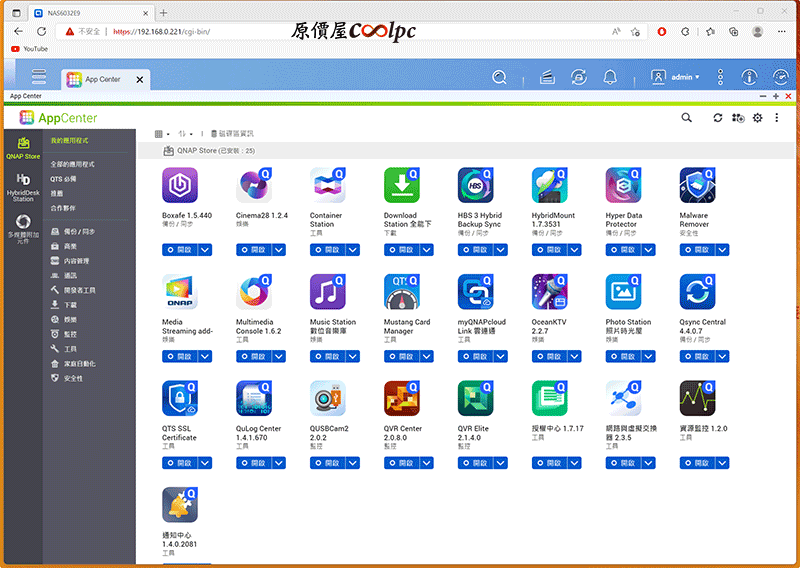Viewport: 800px width, 568px height.
Task: Click the HBS 3 Hybrid Backup Sync icon
Action: coord(476,185)
